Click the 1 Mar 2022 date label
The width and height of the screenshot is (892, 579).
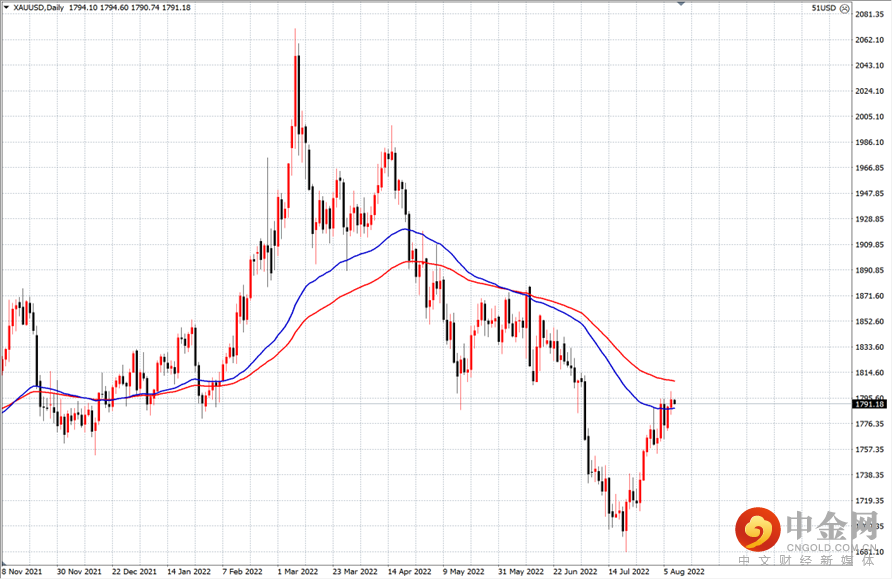coord(298,572)
